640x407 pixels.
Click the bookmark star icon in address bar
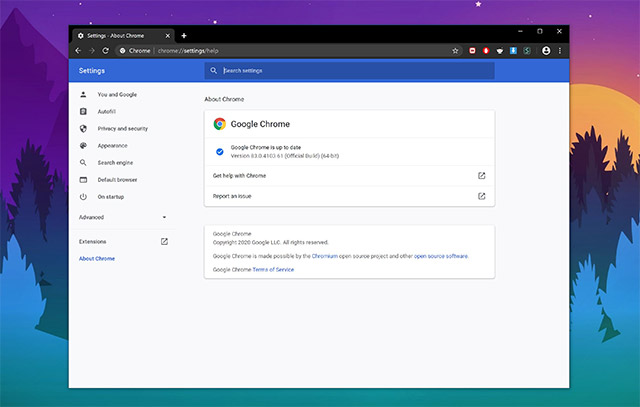[x=456, y=50]
